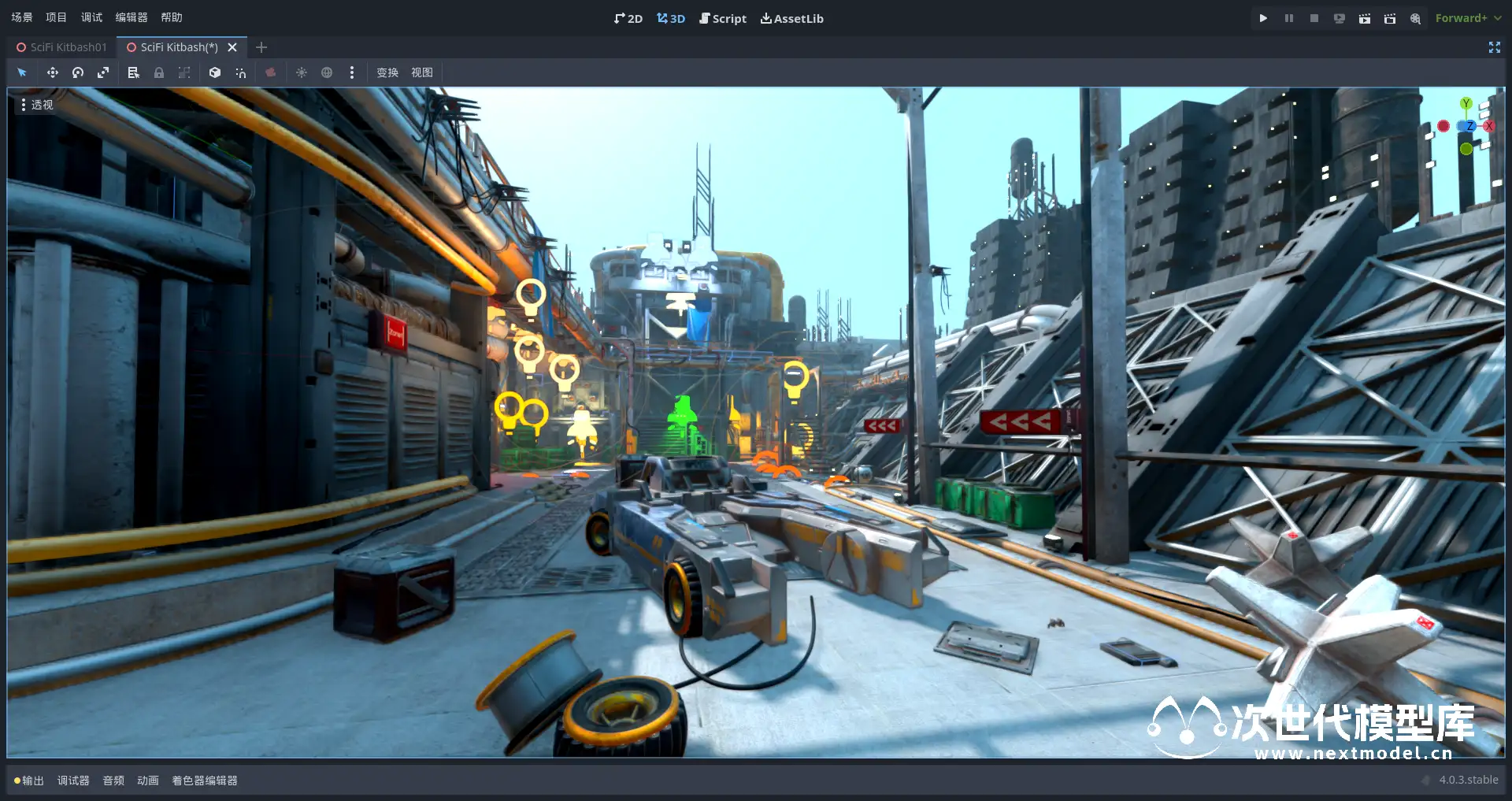The image size is (1512, 801).
Task: Switch to the Script workspace
Action: click(723, 18)
